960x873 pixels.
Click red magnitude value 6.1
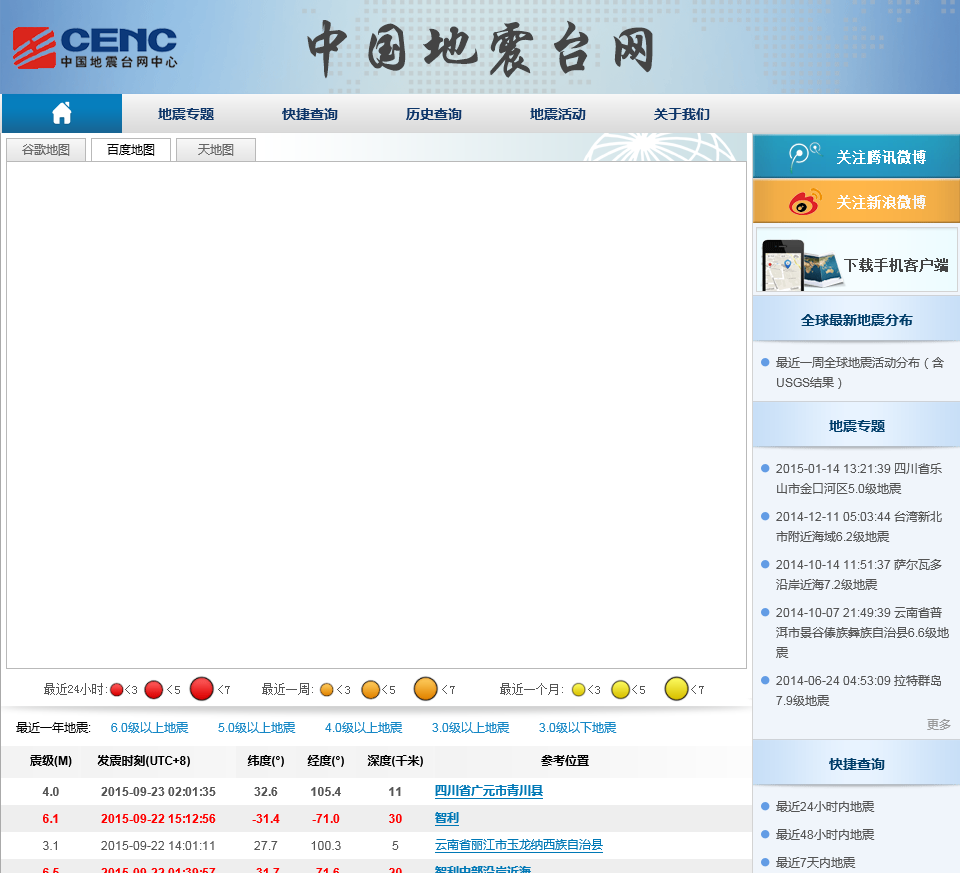(50, 819)
